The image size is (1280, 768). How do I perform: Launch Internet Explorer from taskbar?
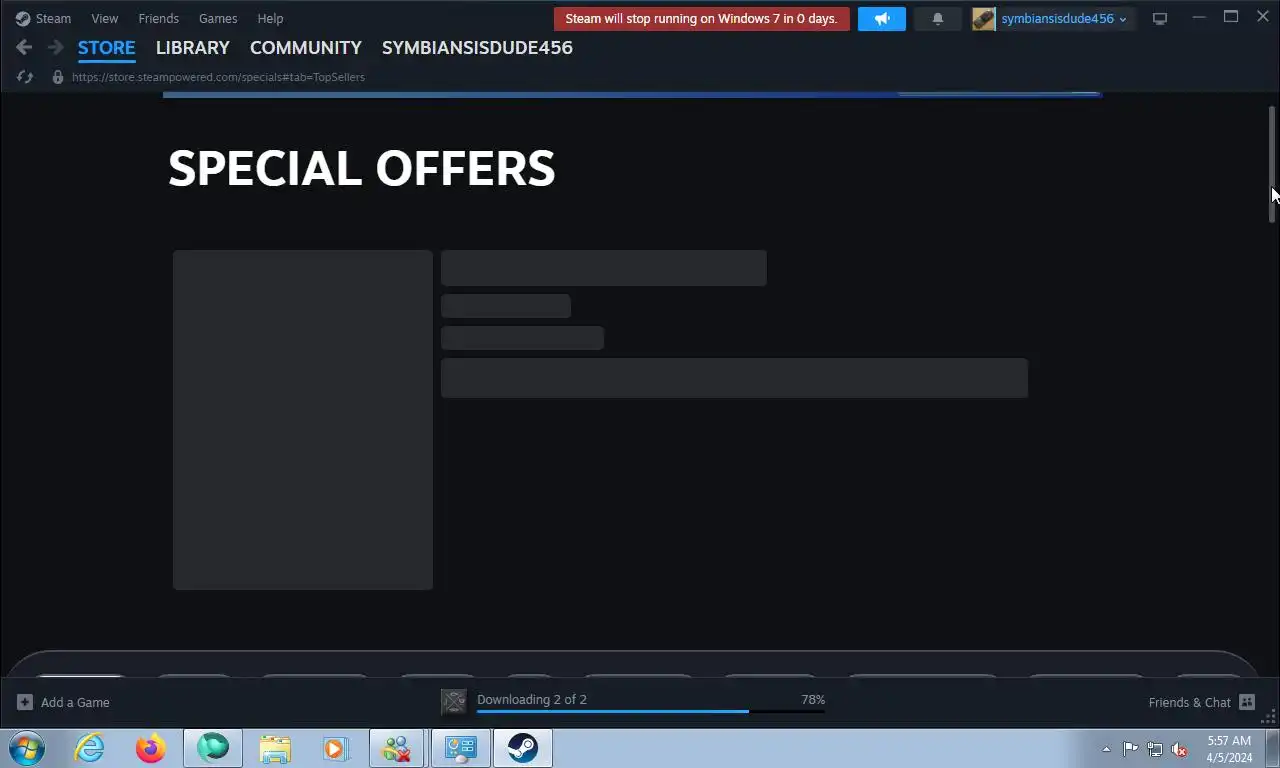click(89, 748)
